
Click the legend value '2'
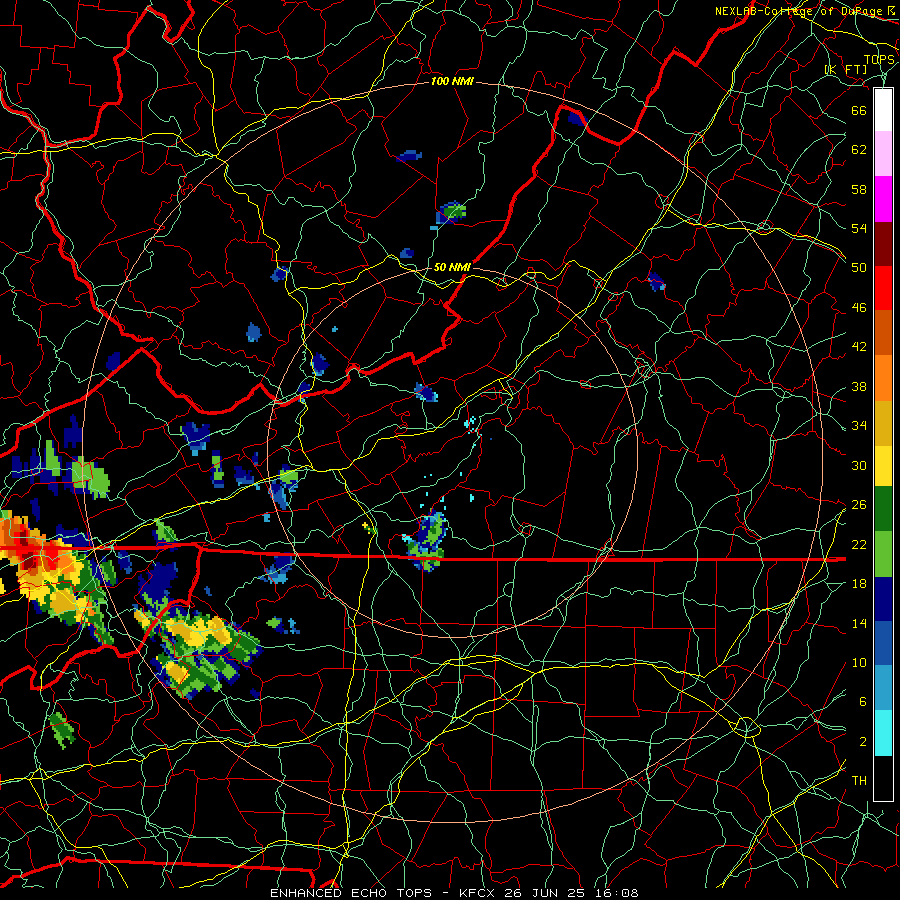click(862, 742)
